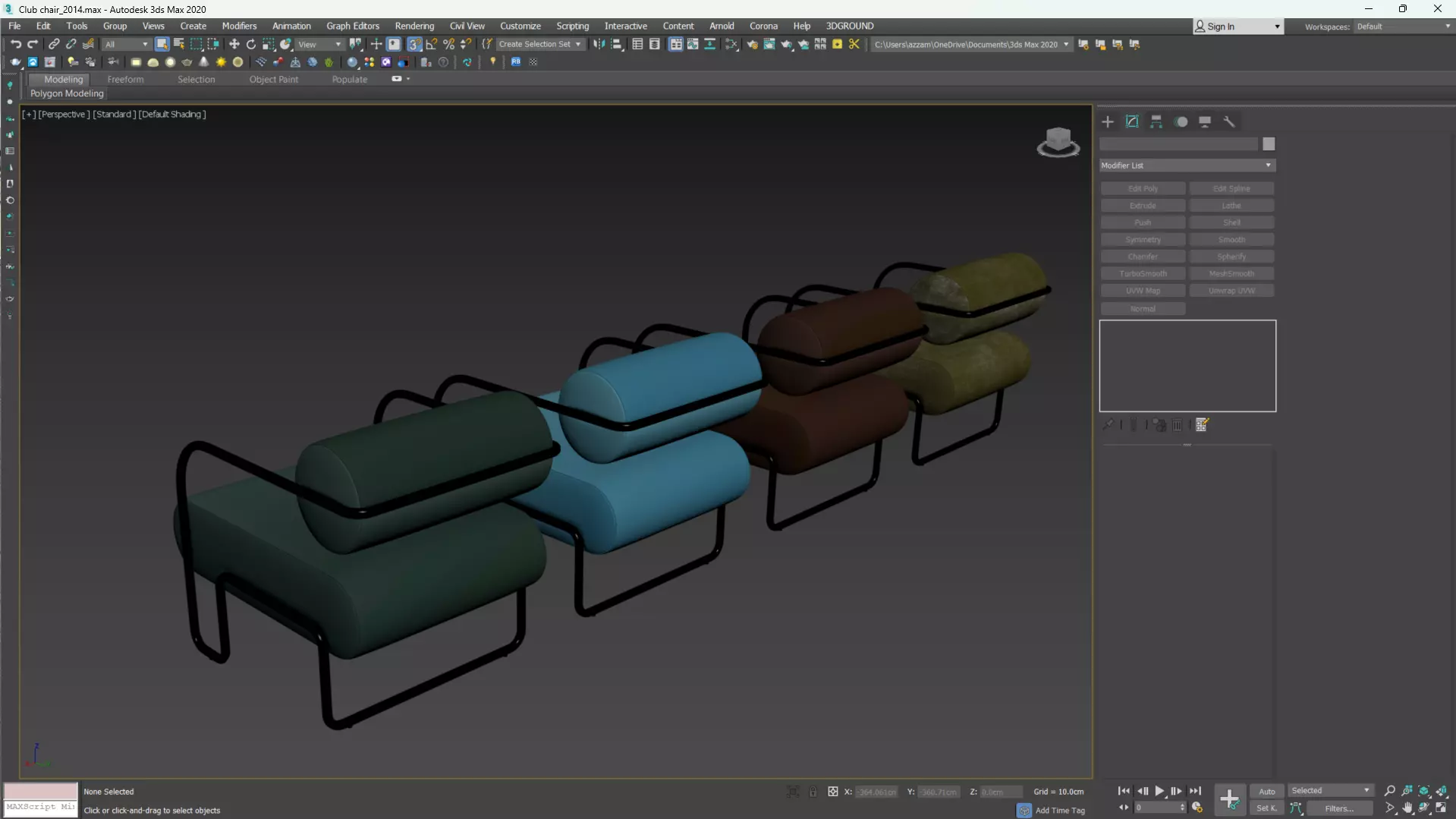The height and width of the screenshot is (819, 1456).
Task: Toggle Spinner Snap
Action: point(466,44)
